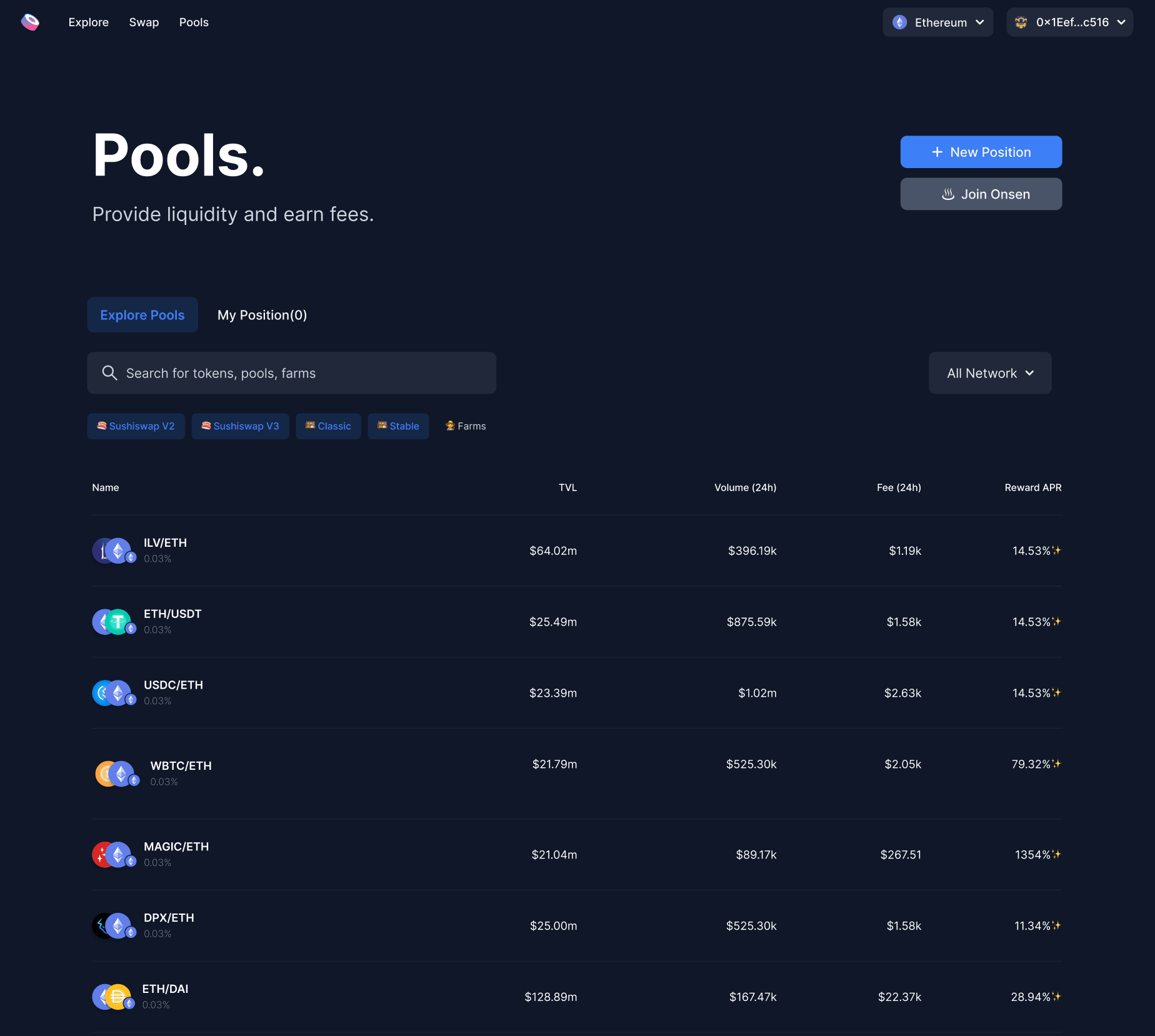Open the USDC/ETH pool name
This screenshot has width=1155, height=1036.
point(173,685)
